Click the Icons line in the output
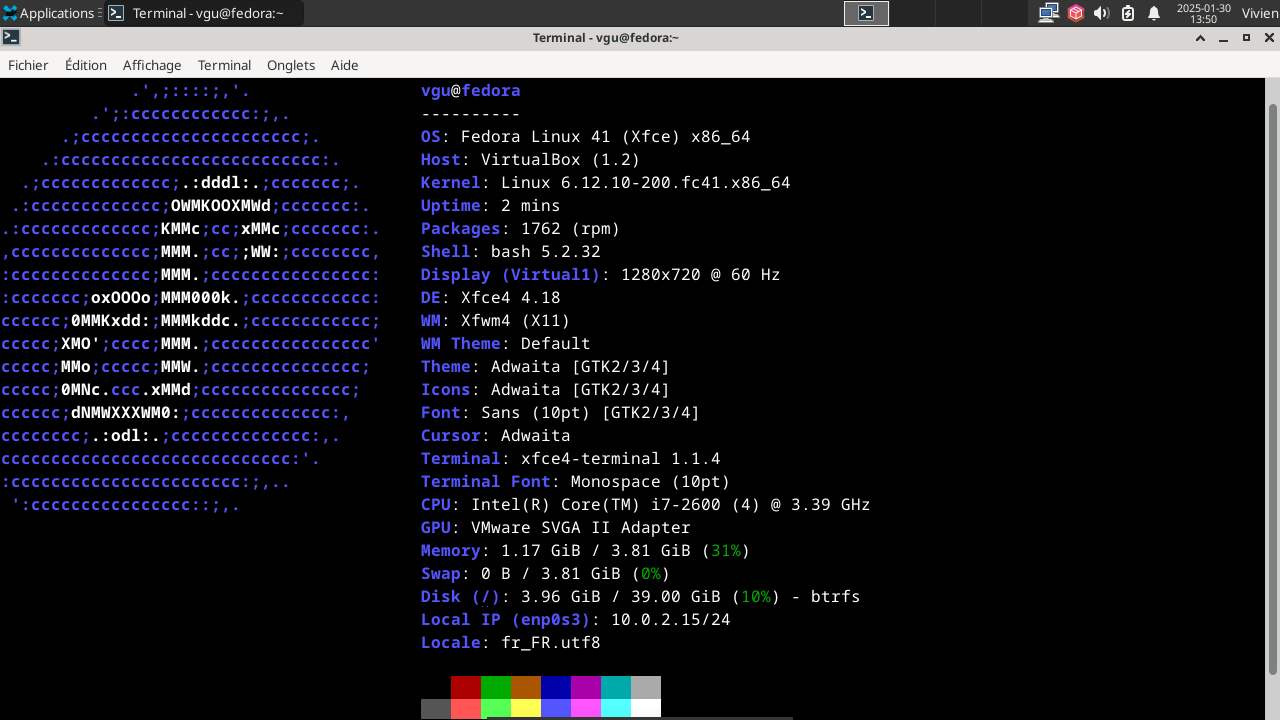This screenshot has height=720, width=1280. point(546,389)
